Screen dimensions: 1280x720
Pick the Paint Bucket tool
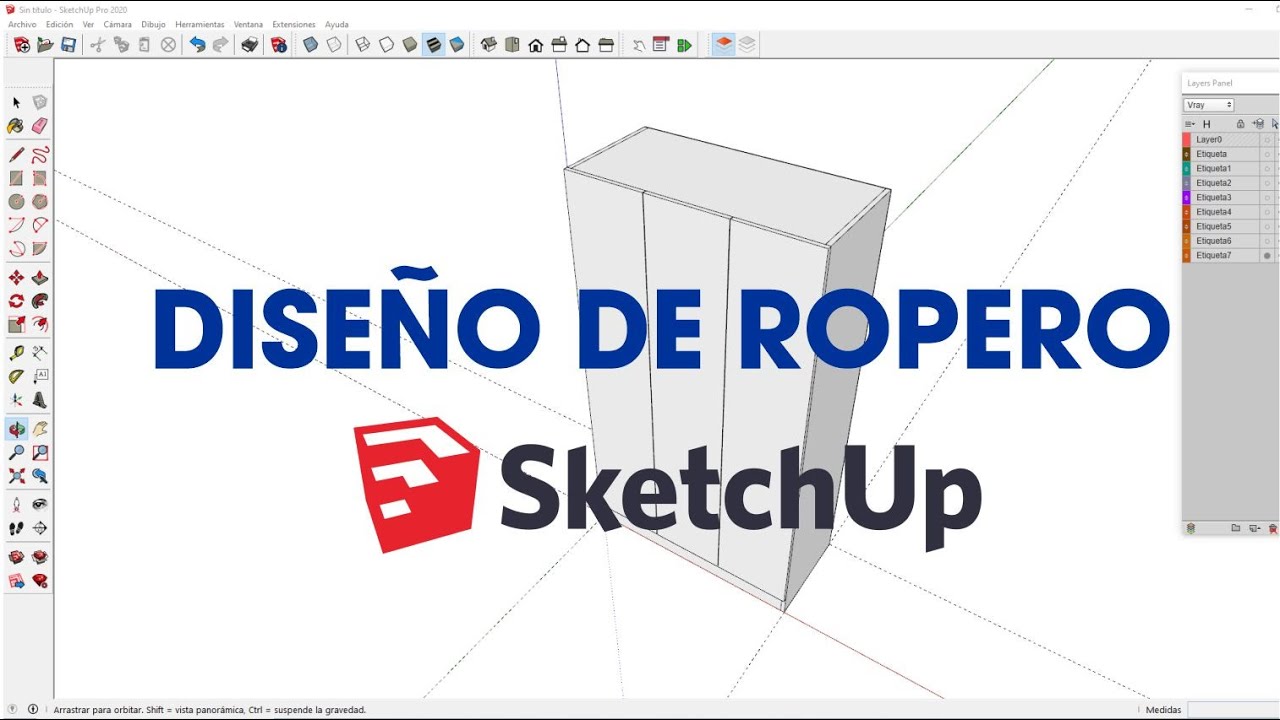[x=16, y=126]
